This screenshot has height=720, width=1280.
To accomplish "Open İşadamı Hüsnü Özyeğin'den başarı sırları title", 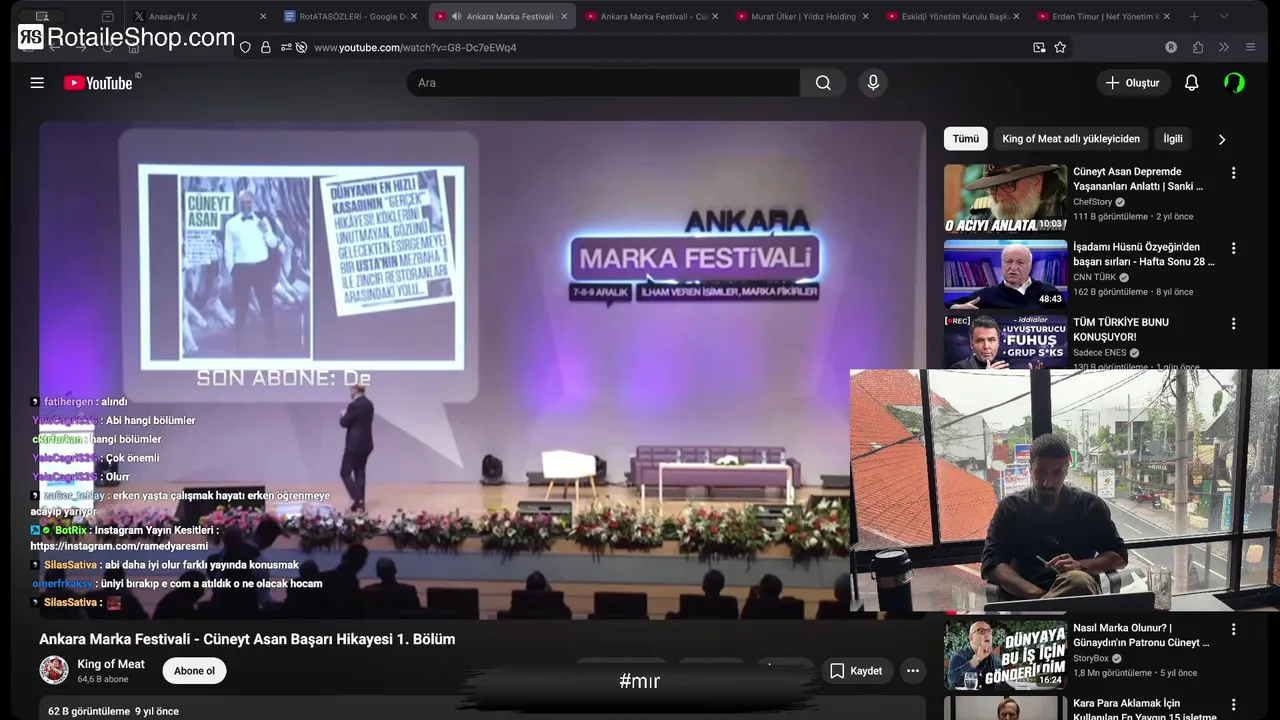I will click(1144, 254).
